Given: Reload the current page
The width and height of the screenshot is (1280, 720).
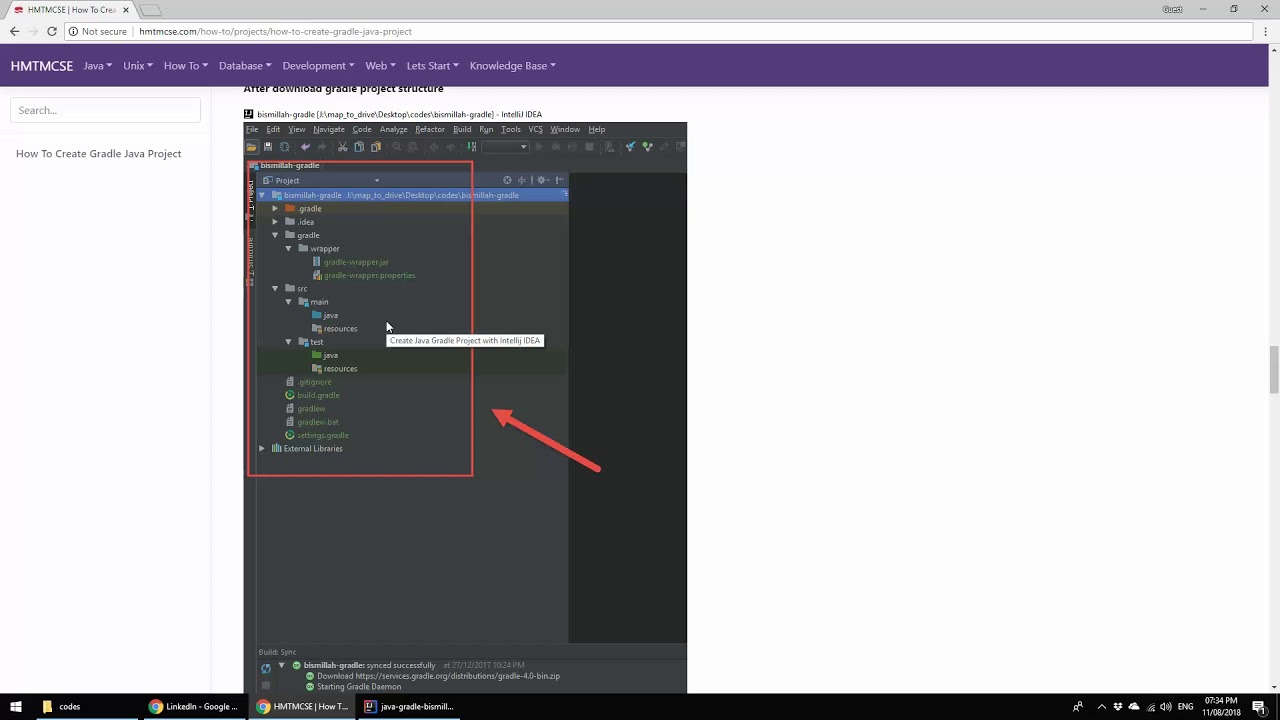Looking at the screenshot, I should 52,31.
